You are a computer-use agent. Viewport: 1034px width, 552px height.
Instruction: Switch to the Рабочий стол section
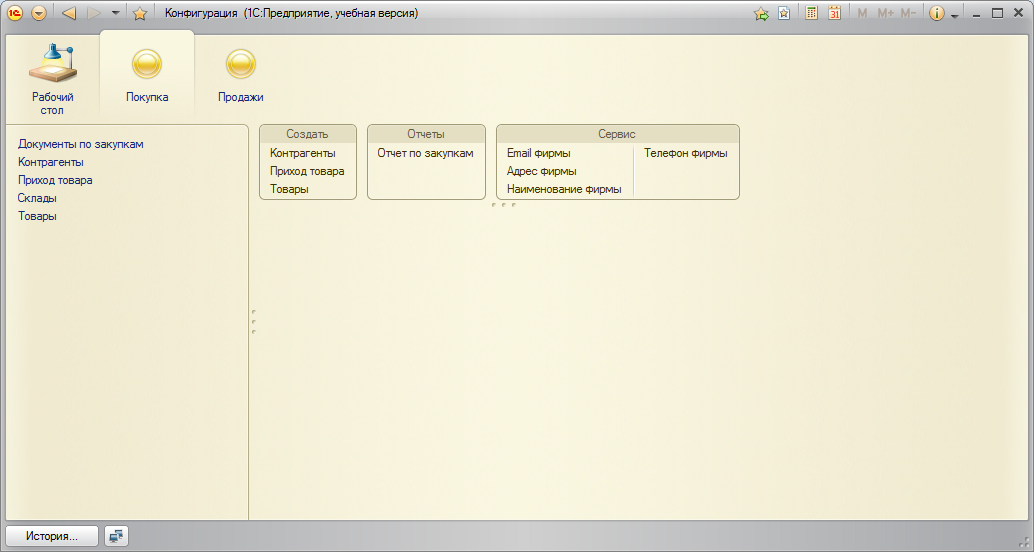(53, 79)
